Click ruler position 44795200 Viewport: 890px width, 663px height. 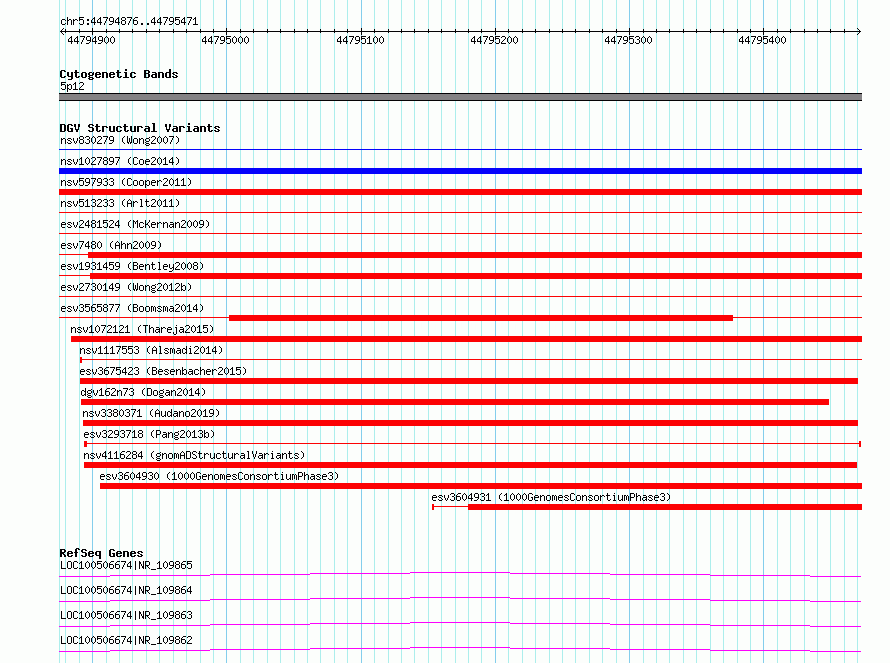coord(494,40)
